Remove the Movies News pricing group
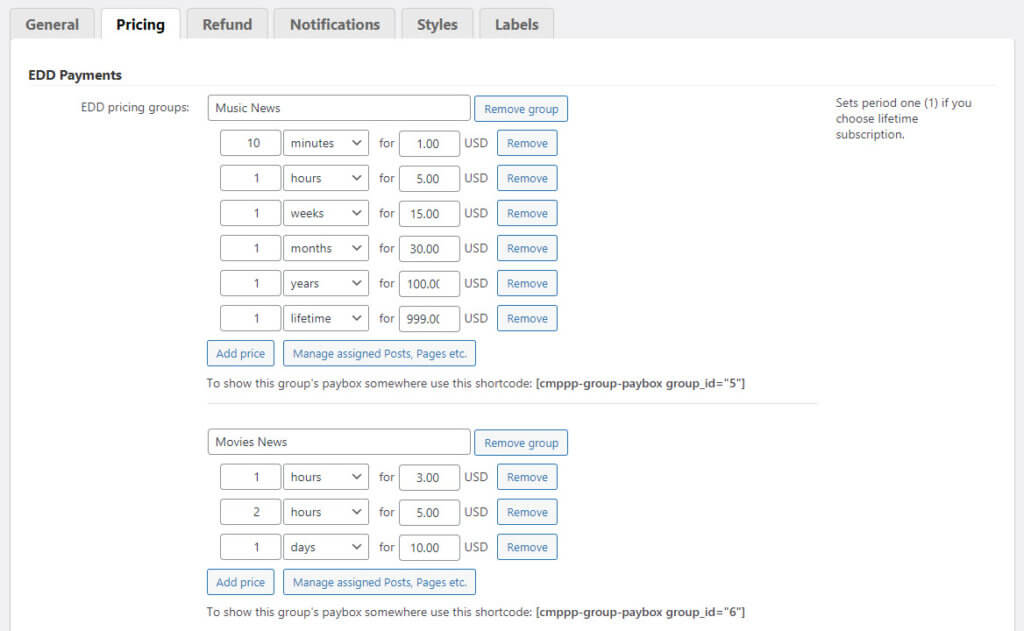 [521, 443]
